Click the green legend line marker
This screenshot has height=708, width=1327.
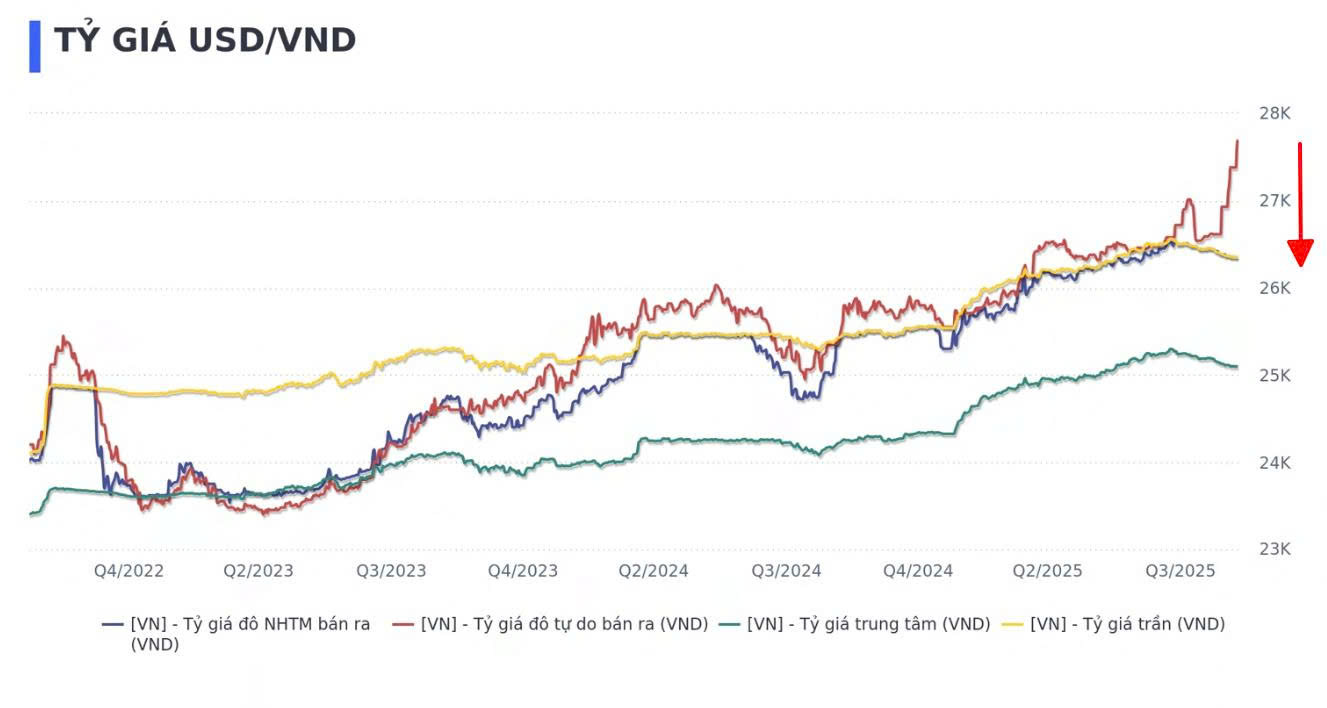point(729,624)
